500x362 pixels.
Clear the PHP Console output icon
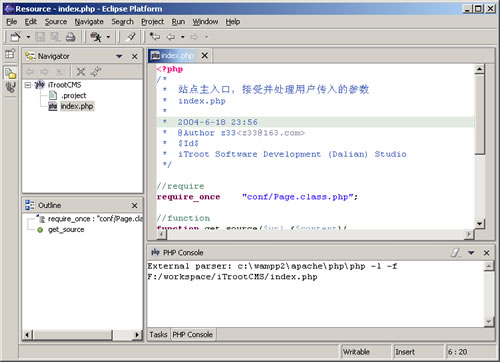(x=455, y=253)
